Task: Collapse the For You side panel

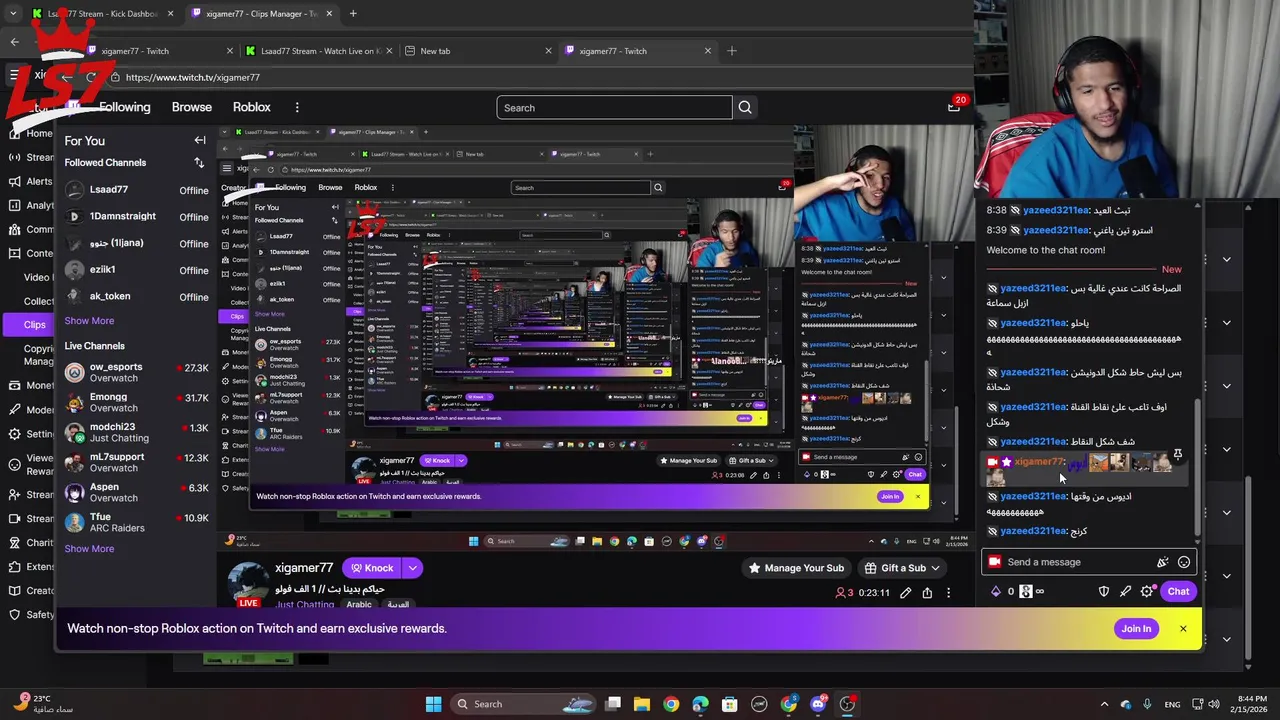Action: (x=200, y=141)
